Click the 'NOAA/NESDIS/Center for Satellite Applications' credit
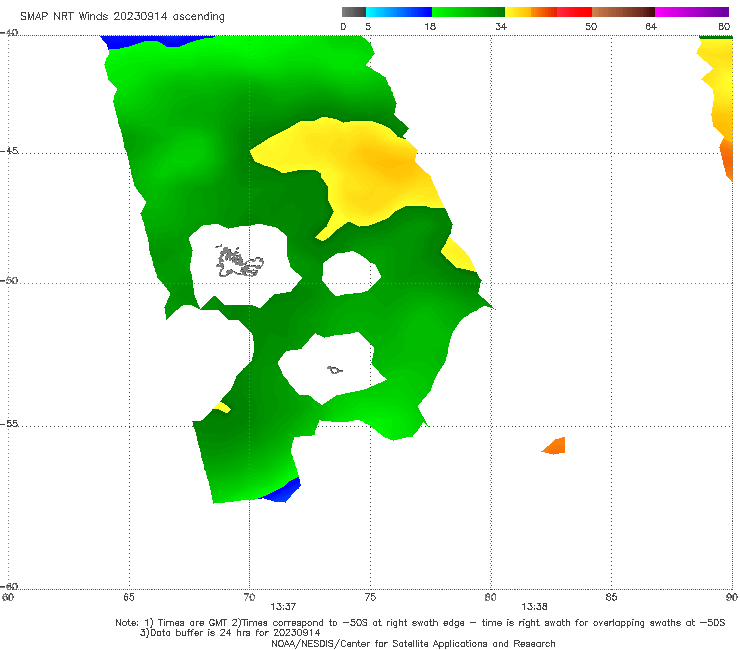The height and width of the screenshot is (650, 740). point(413,643)
